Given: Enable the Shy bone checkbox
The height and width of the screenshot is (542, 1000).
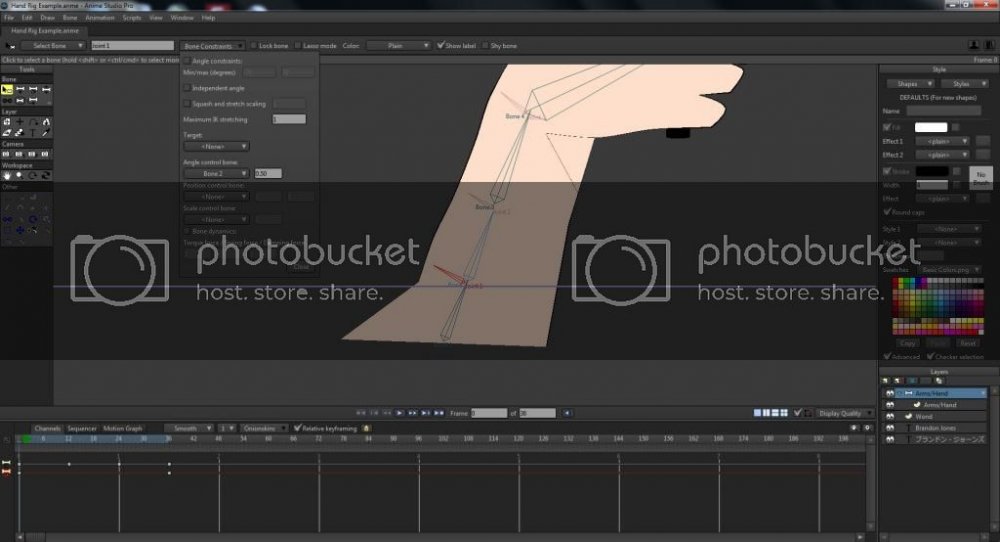Looking at the screenshot, I should pos(485,46).
